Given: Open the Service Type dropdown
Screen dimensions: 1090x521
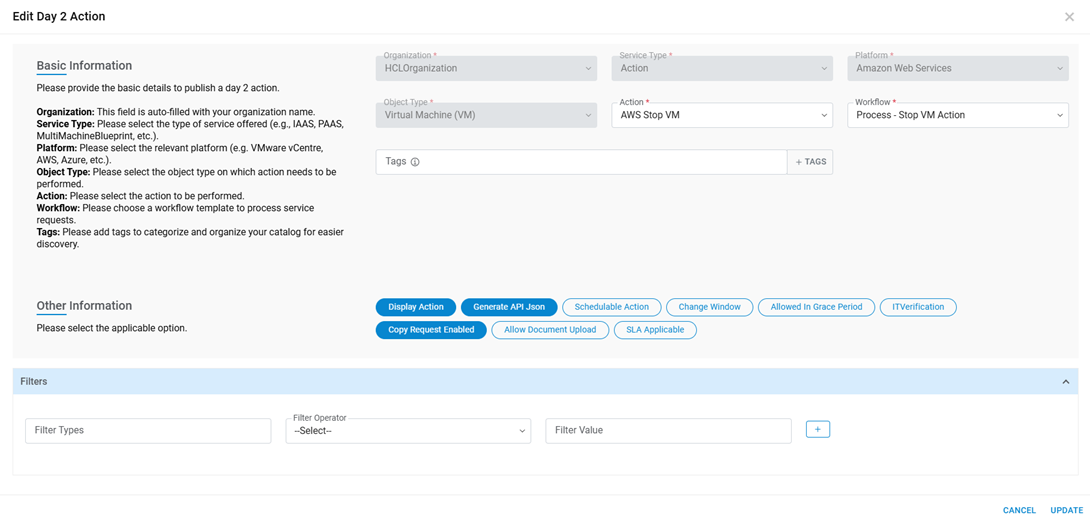Looking at the screenshot, I should click(x=722, y=68).
